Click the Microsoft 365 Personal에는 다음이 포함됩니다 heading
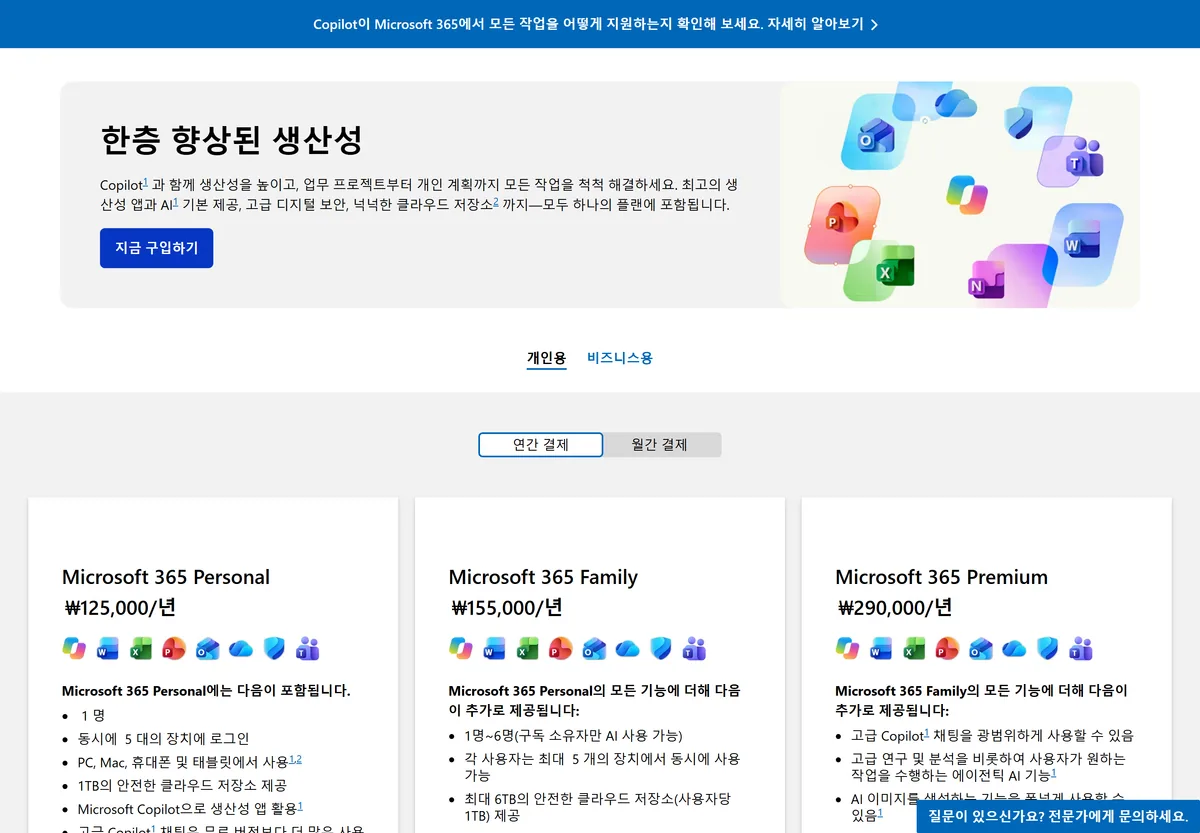 [206, 691]
